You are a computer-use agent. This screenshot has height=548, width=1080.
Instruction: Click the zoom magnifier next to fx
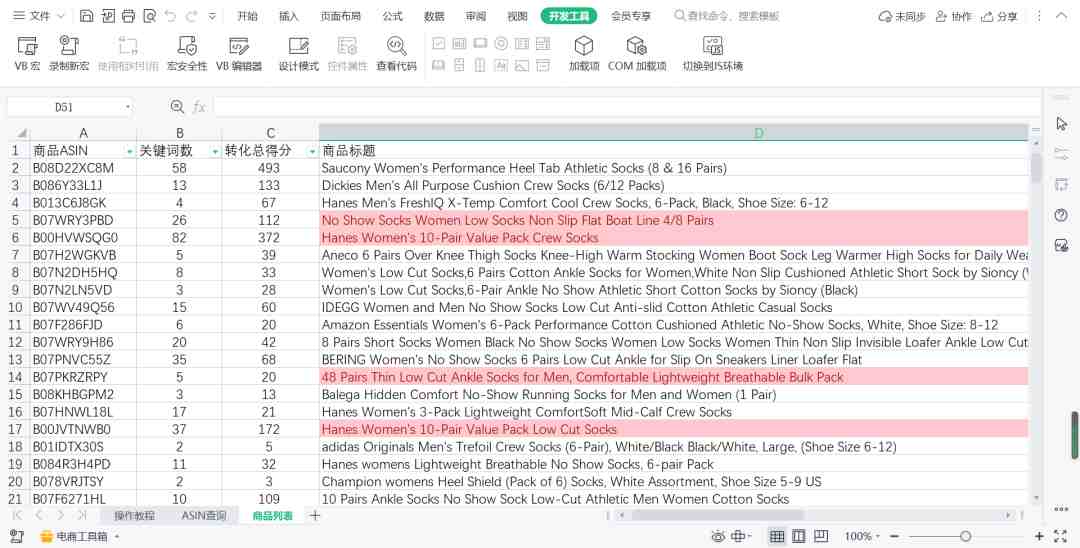pos(177,107)
